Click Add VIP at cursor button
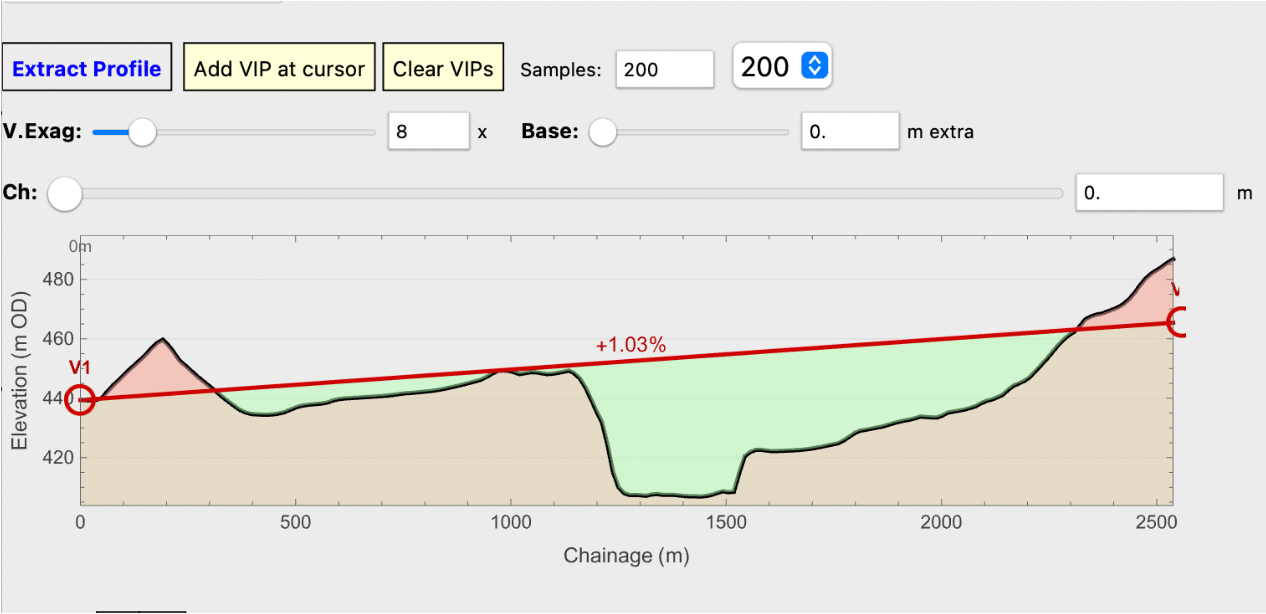 279,68
